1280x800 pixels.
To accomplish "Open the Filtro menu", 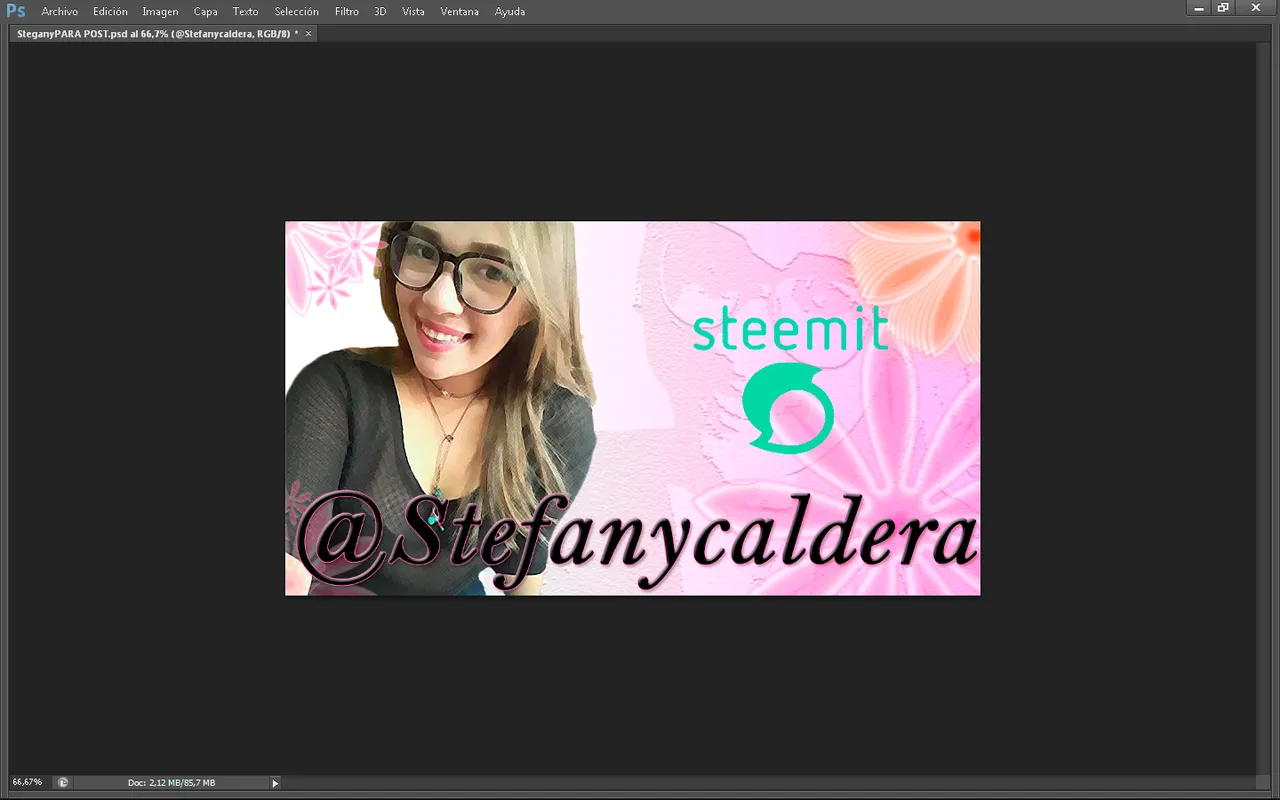I will coord(346,11).
